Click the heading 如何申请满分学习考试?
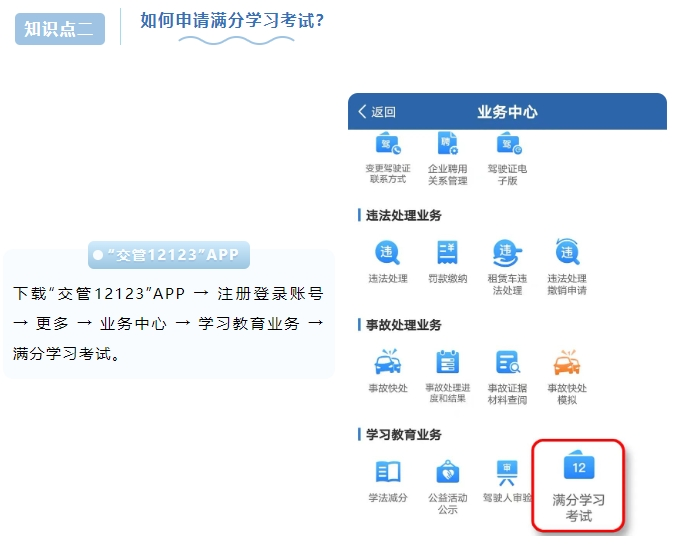 [x=232, y=21]
